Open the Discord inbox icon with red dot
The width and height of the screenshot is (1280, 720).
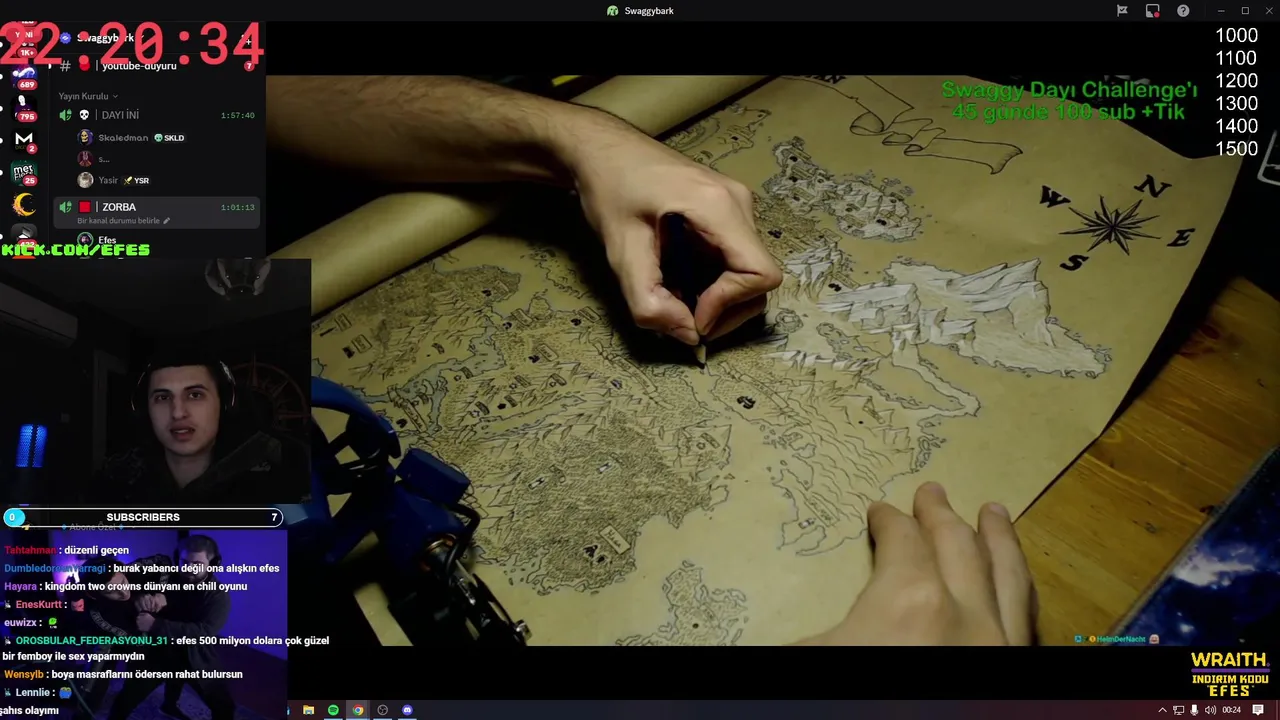1152,11
